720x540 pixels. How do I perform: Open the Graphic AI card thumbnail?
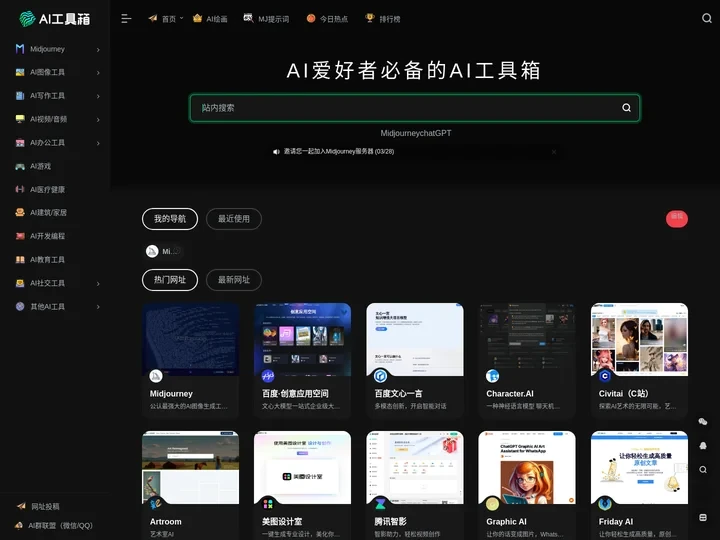pos(527,467)
